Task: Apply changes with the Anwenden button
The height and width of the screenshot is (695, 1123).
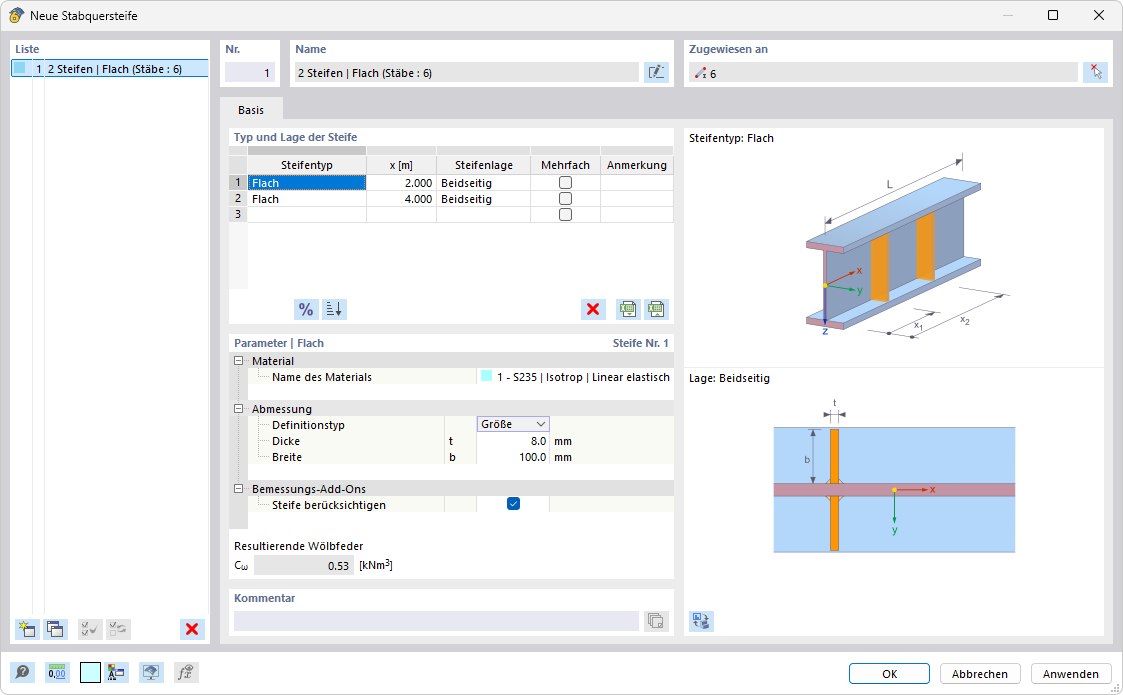Action: click(1070, 673)
